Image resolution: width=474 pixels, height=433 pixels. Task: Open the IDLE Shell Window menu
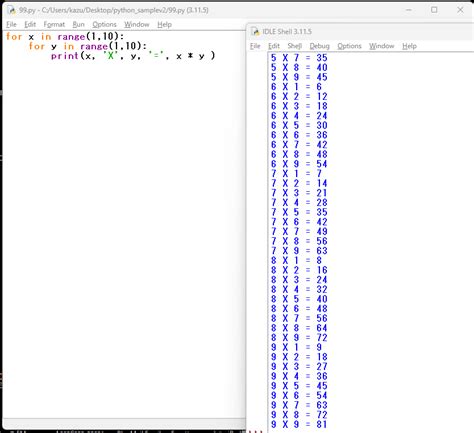pos(381,46)
